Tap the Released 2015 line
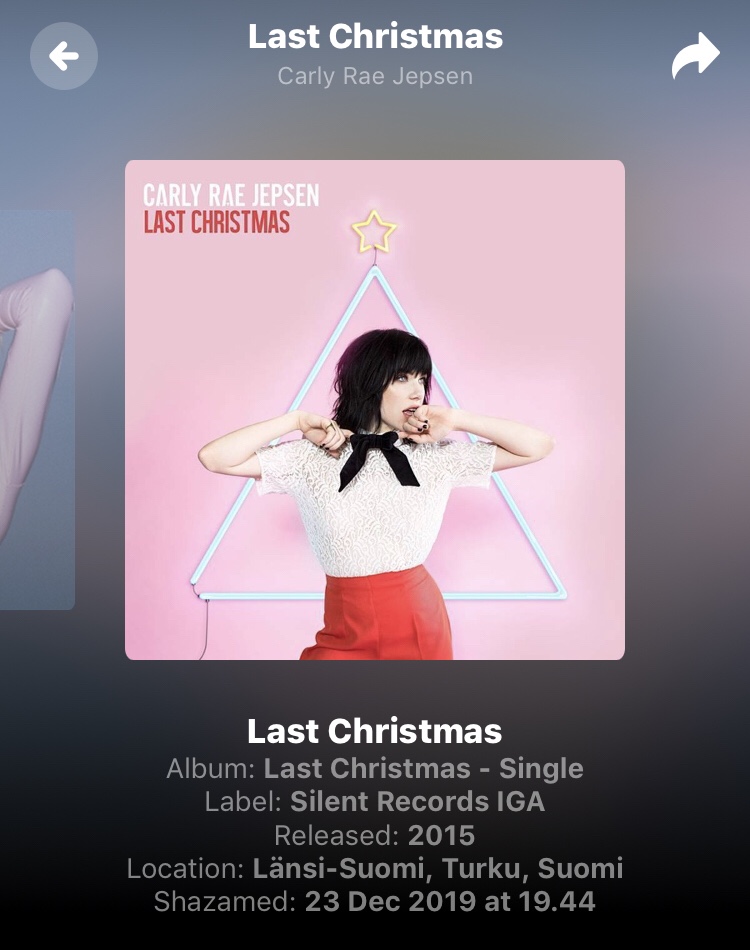Viewport: 750px width, 950px height. pos(374,835)
